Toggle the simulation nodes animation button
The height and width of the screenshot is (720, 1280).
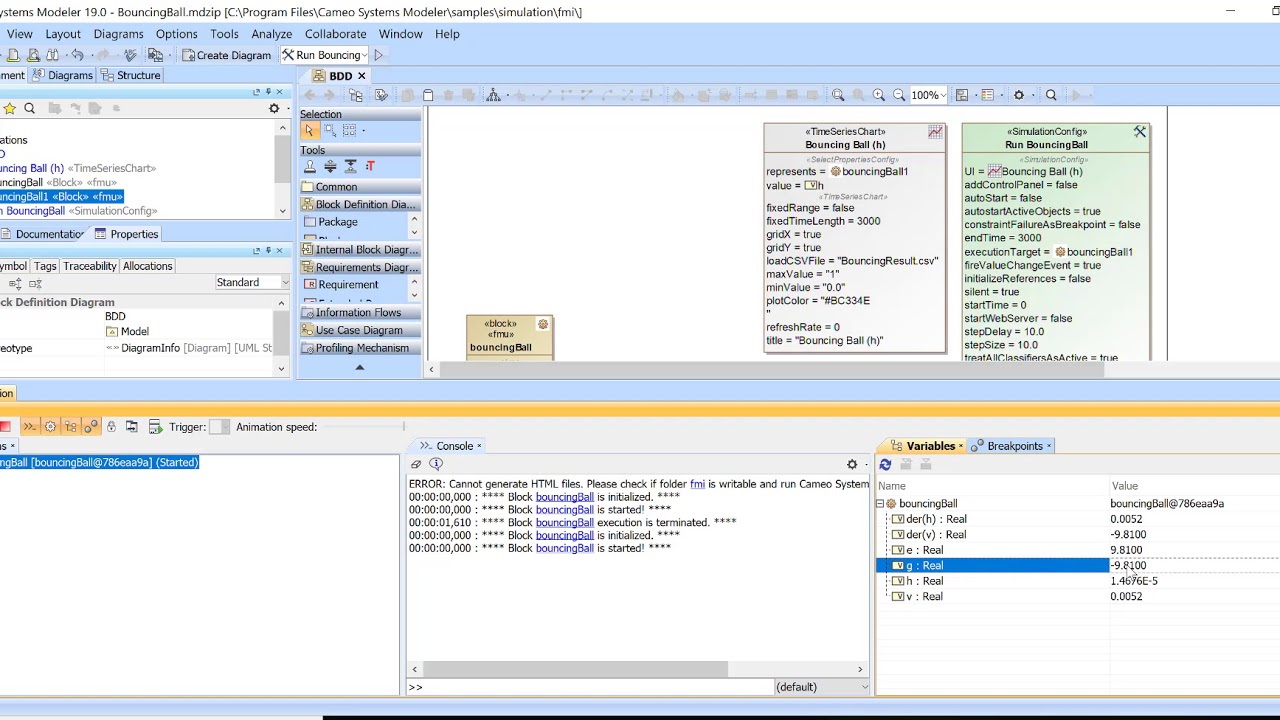(x=90, y=427)
